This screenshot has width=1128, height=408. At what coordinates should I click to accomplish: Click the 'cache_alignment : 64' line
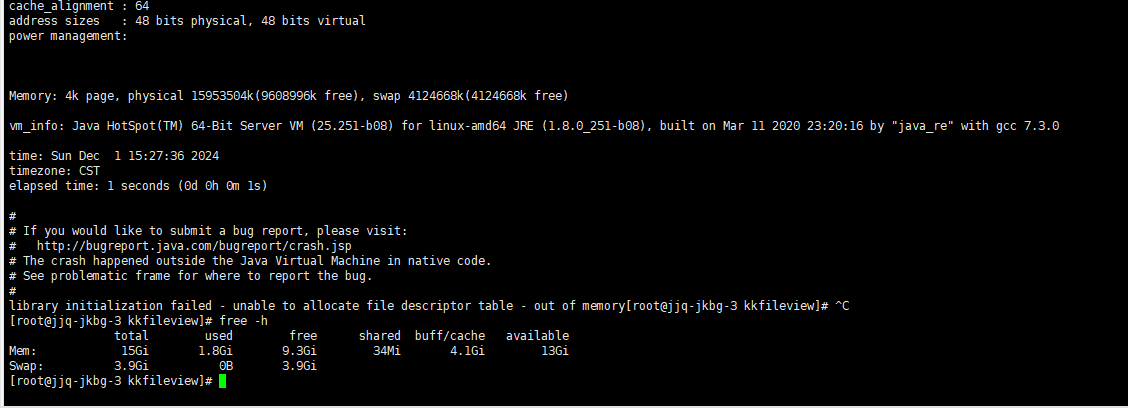click(79, 6)
